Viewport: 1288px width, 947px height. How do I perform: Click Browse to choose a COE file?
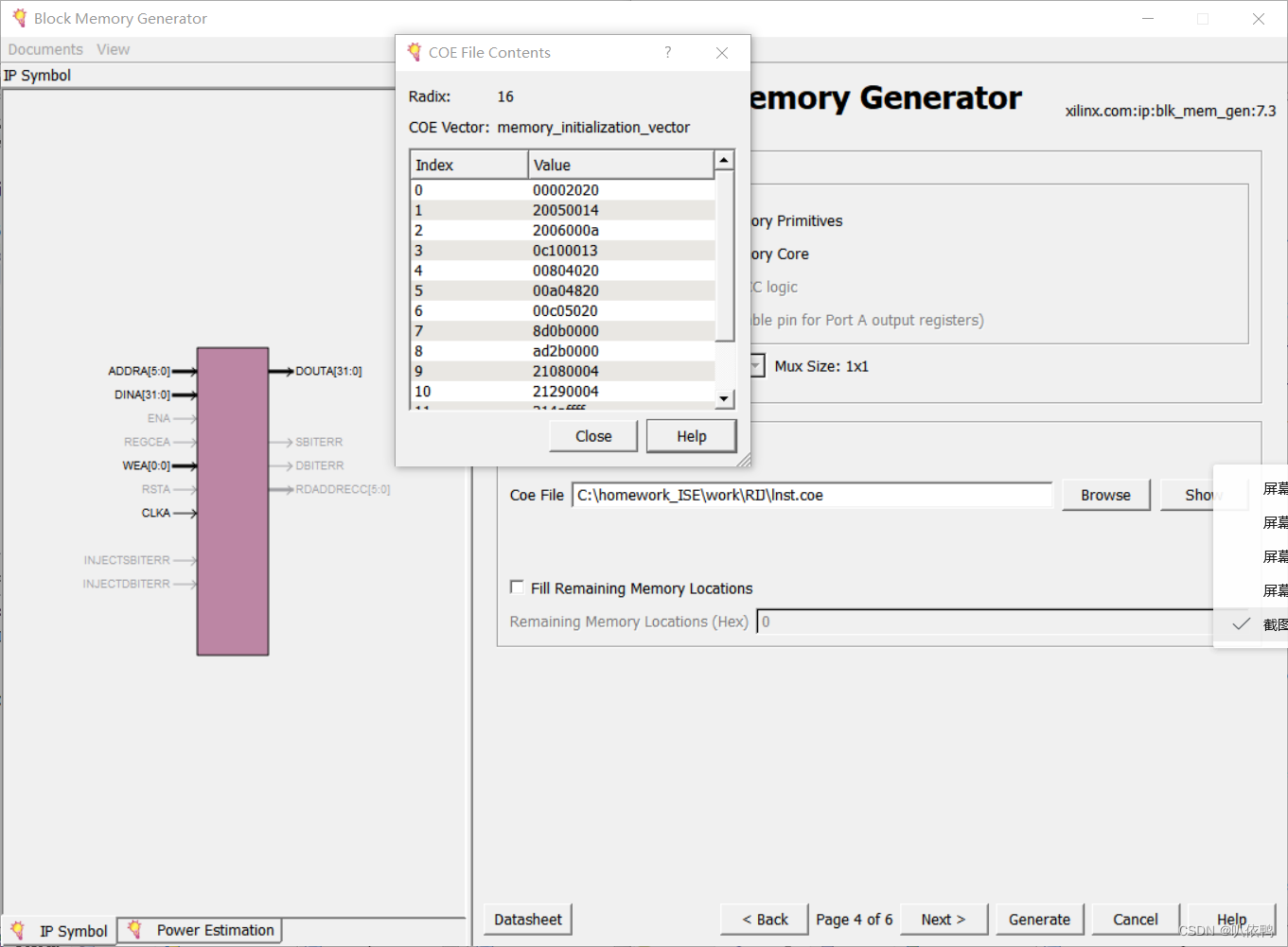click(1105, 495)
